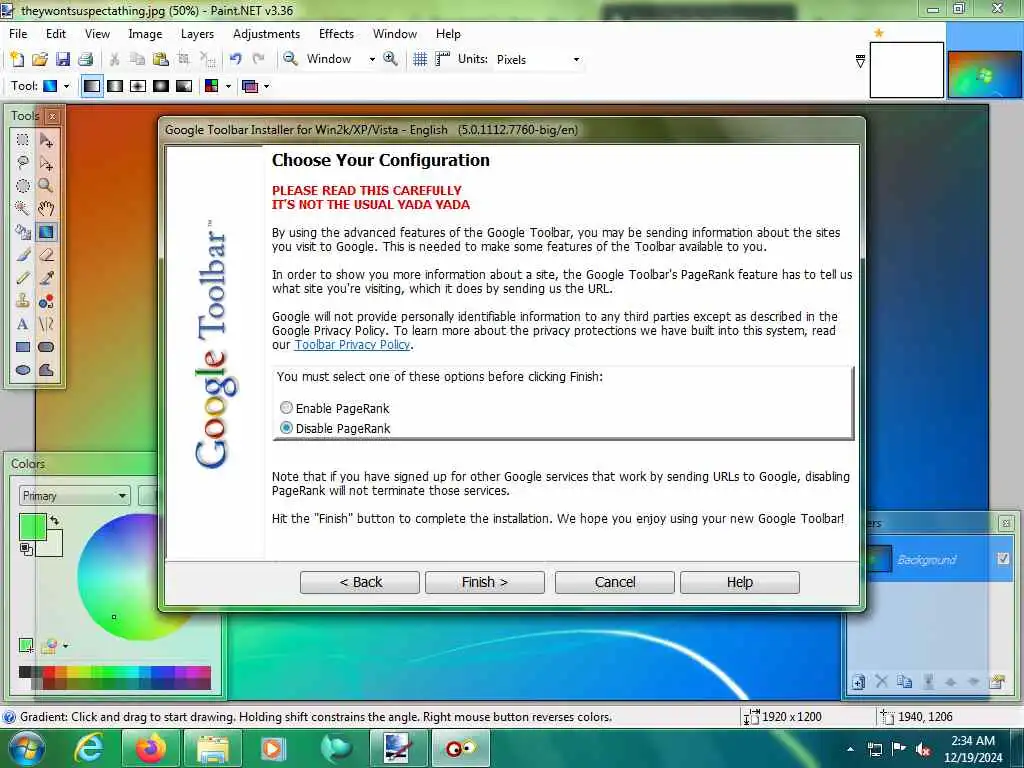
Task: Click the Save floppy disk icon
Action: (x=63, y=59)
